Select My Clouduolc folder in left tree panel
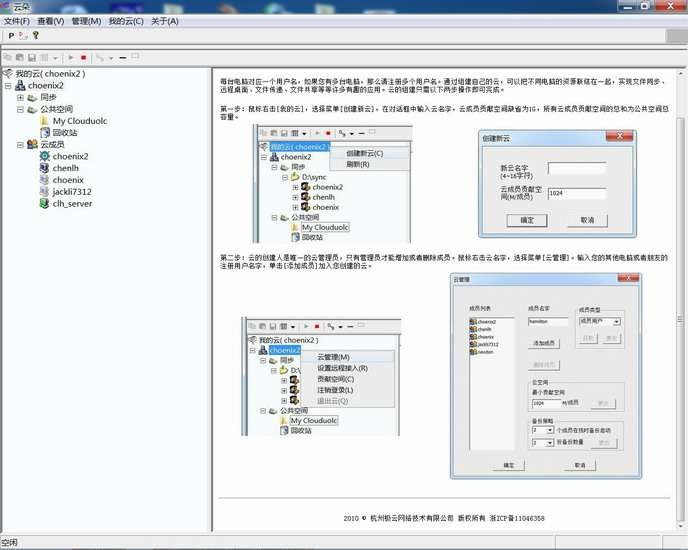Viewport: 688px width, 550px height. 79,121
